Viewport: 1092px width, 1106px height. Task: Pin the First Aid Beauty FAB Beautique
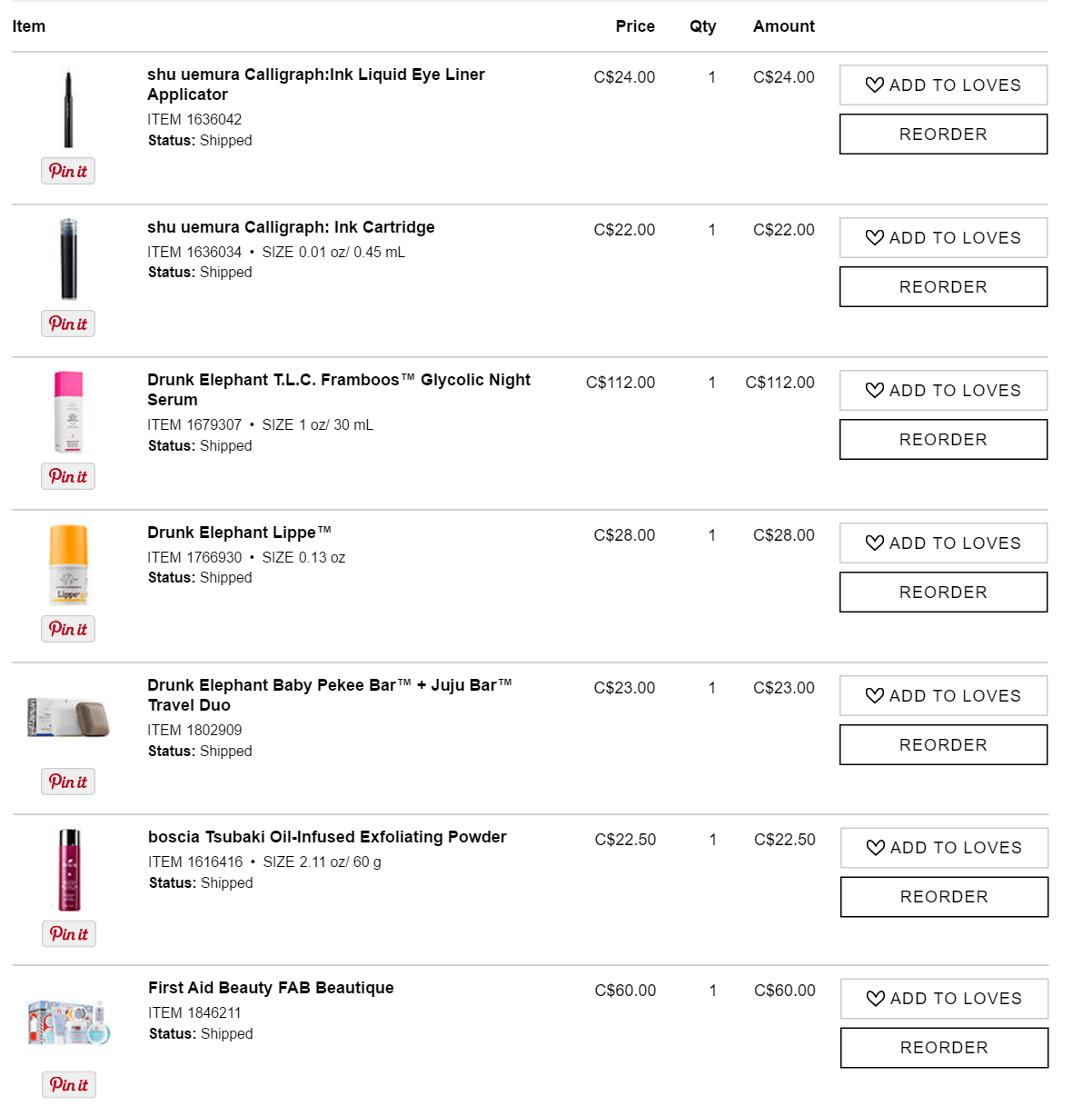pyautogui.click(x=69, y=1084)
